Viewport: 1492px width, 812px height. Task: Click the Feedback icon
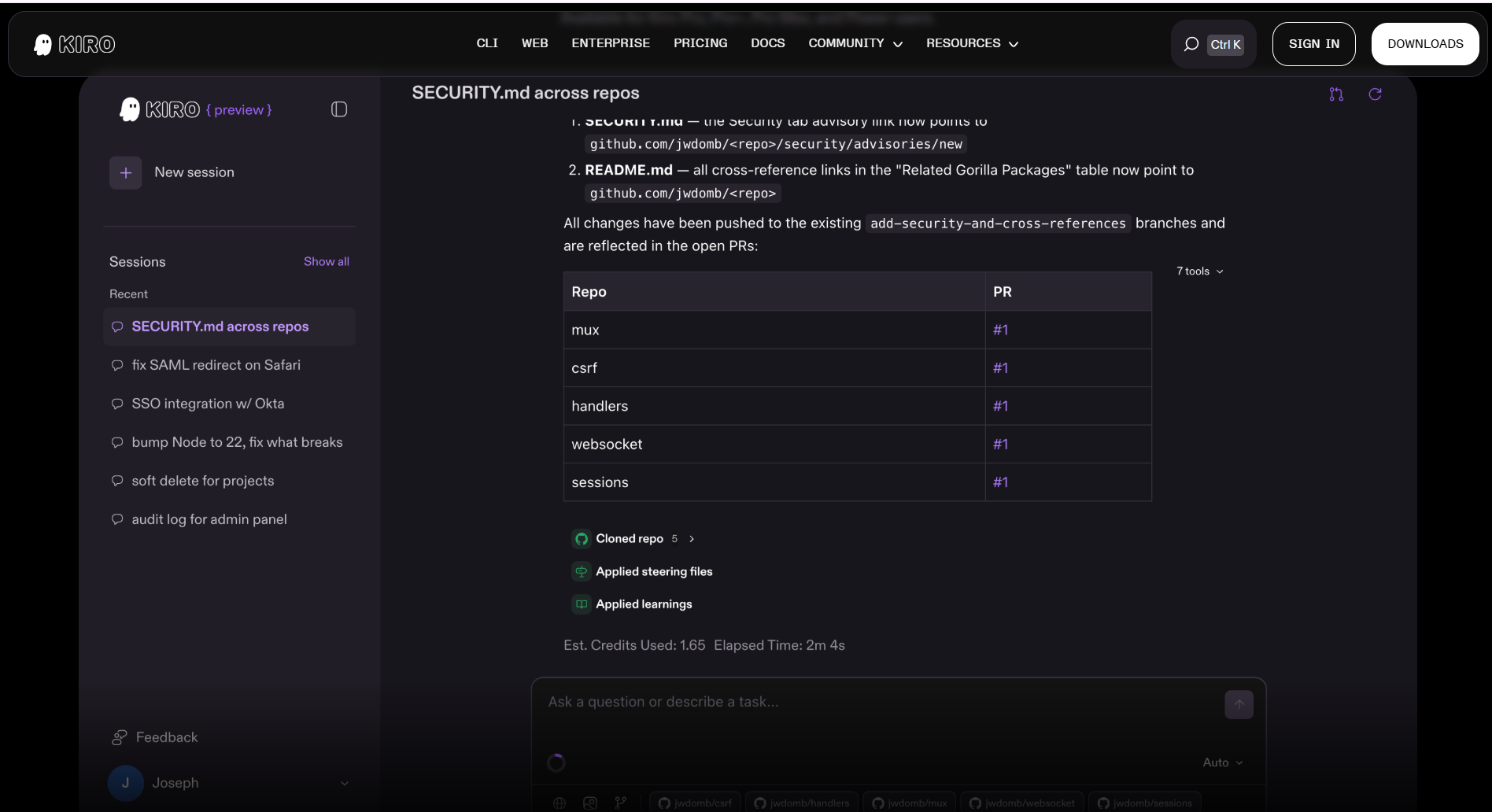[119, 737]
